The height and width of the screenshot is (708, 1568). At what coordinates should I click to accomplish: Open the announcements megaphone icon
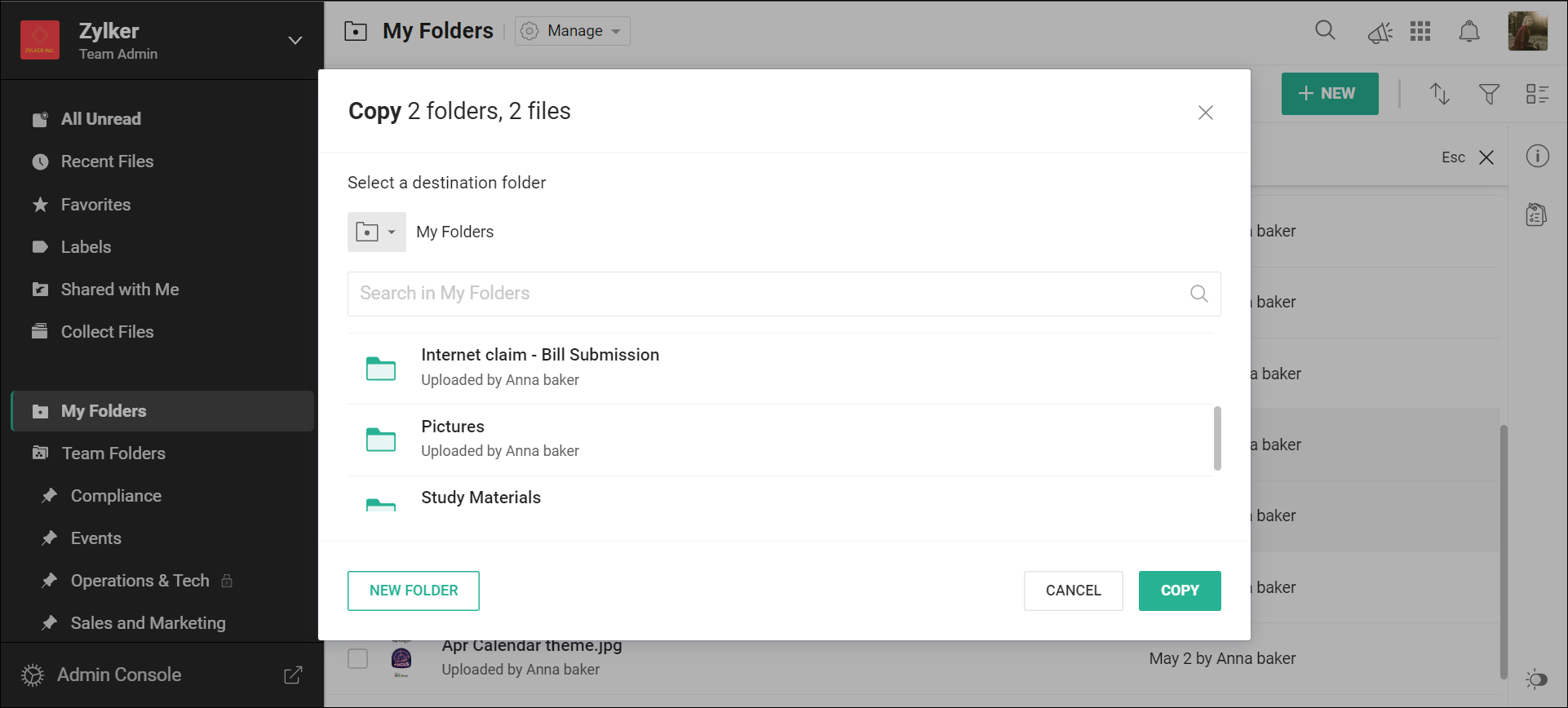tap(1380, 32)
